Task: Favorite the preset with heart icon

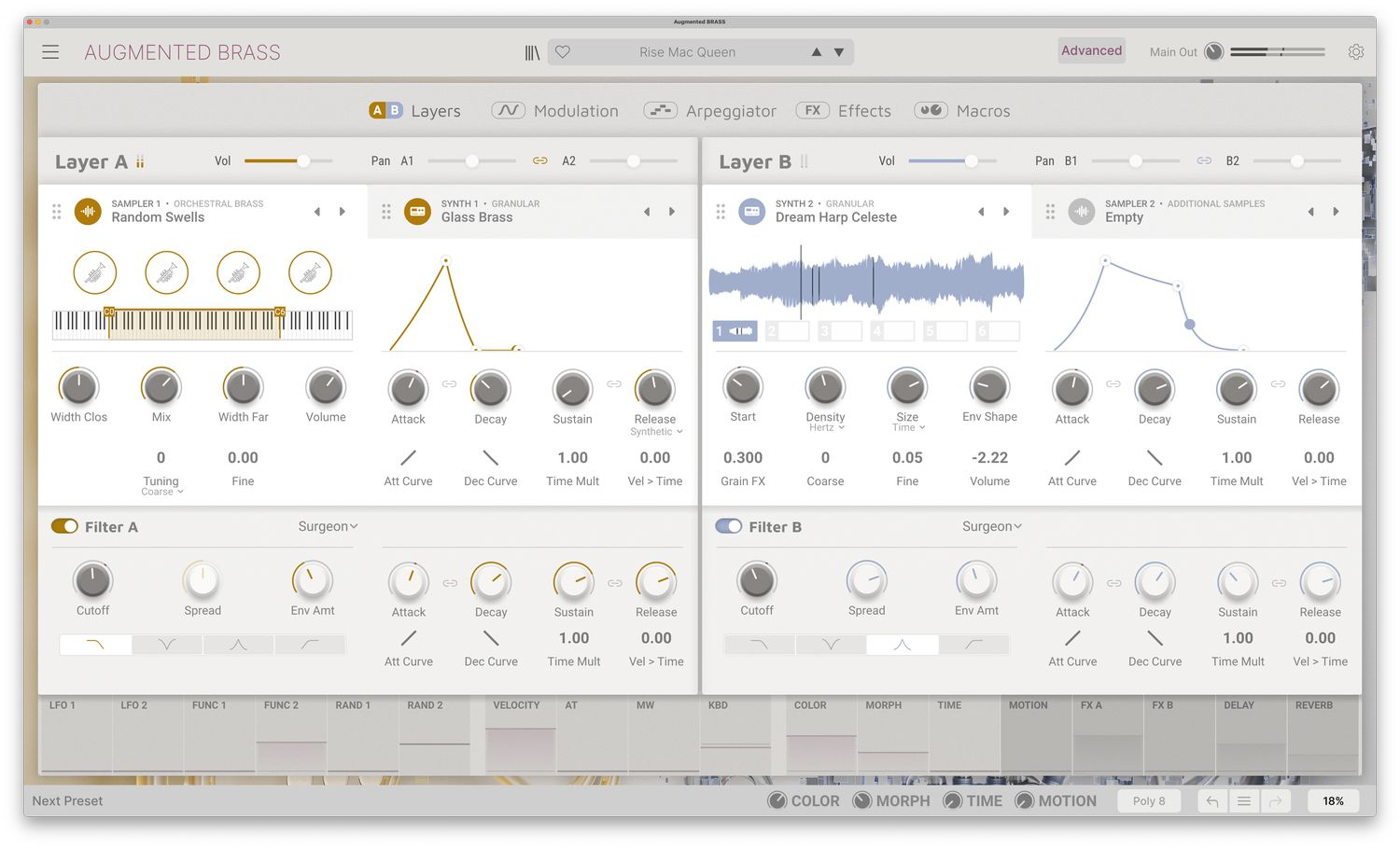Action: click(x=563, y=52)
